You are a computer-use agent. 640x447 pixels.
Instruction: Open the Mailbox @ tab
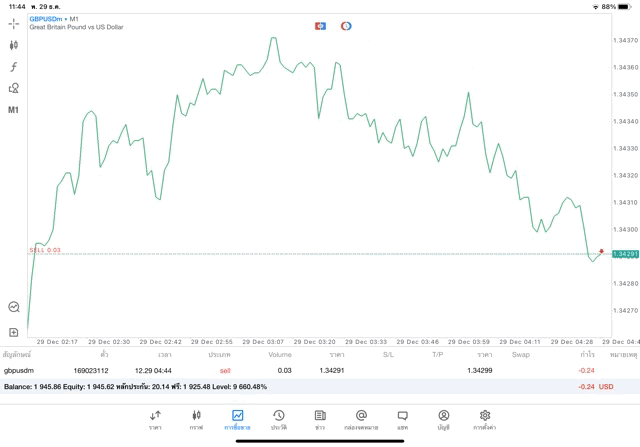pos(361,420)
